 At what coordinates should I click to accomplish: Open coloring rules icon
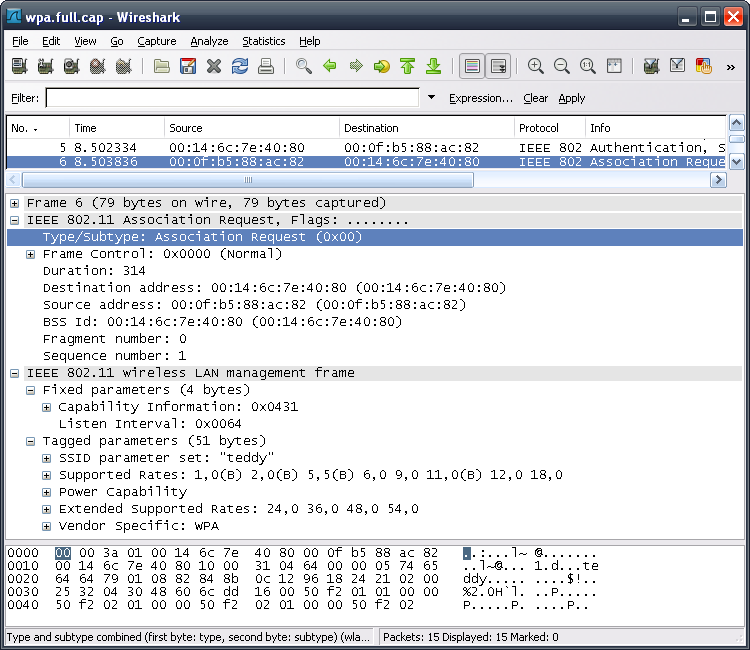pyautogui.click(x=704, y=66)
